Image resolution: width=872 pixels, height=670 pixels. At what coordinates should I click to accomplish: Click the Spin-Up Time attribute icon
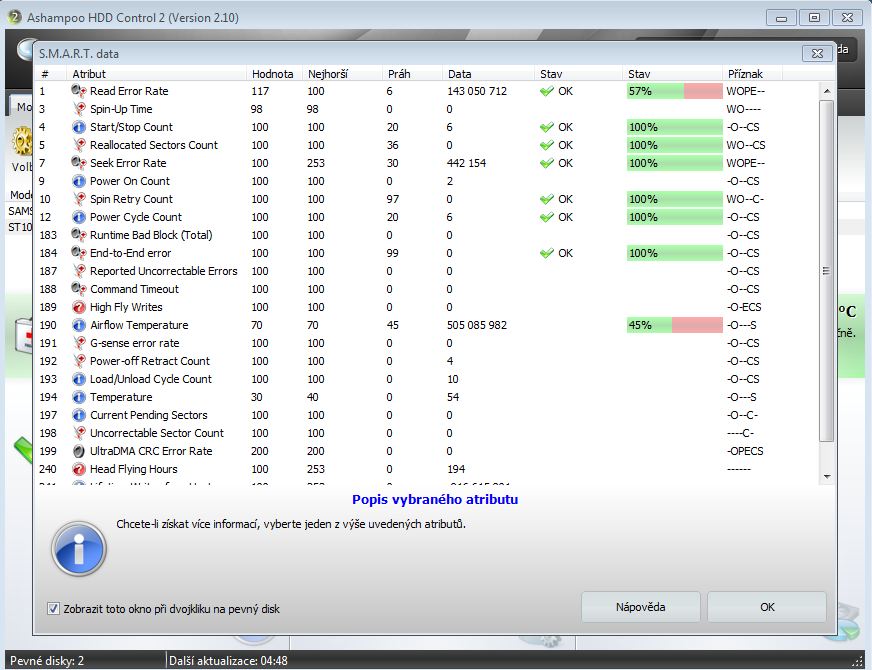79,109
